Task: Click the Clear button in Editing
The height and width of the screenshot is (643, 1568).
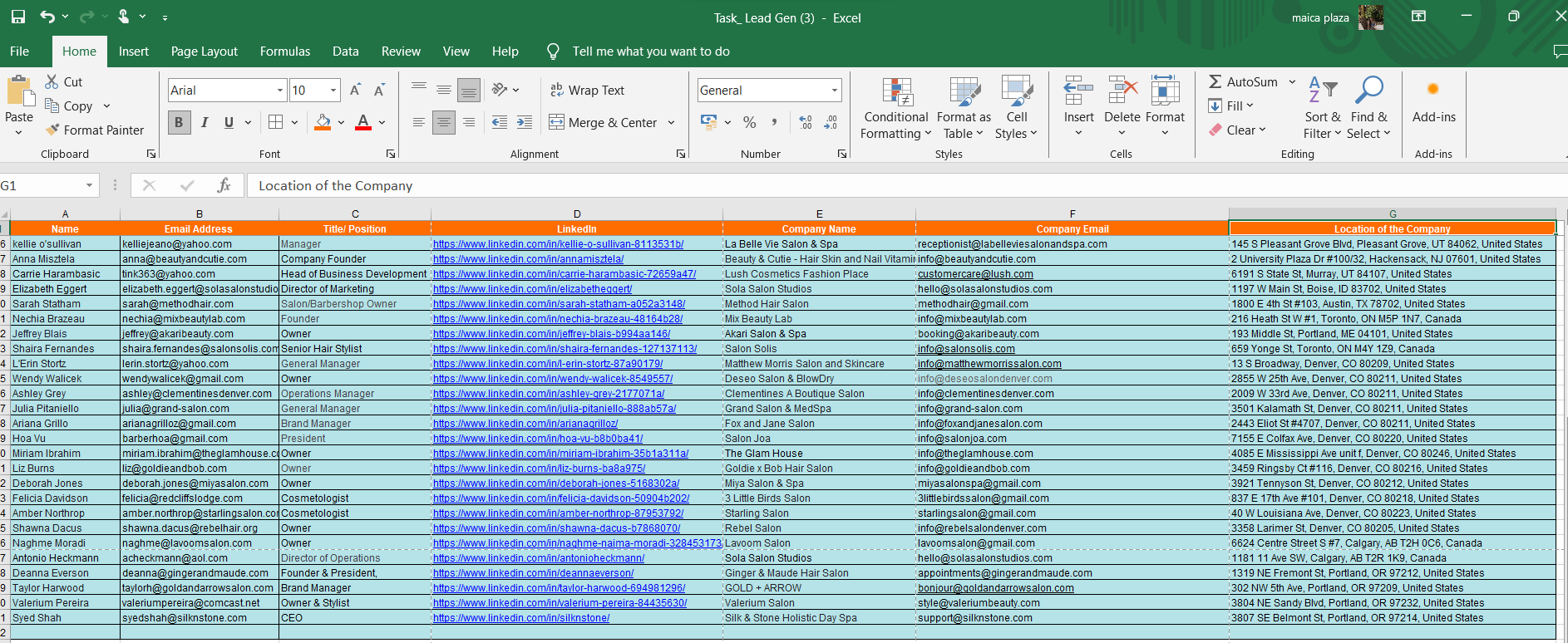Action: (x=1237, y=130)
